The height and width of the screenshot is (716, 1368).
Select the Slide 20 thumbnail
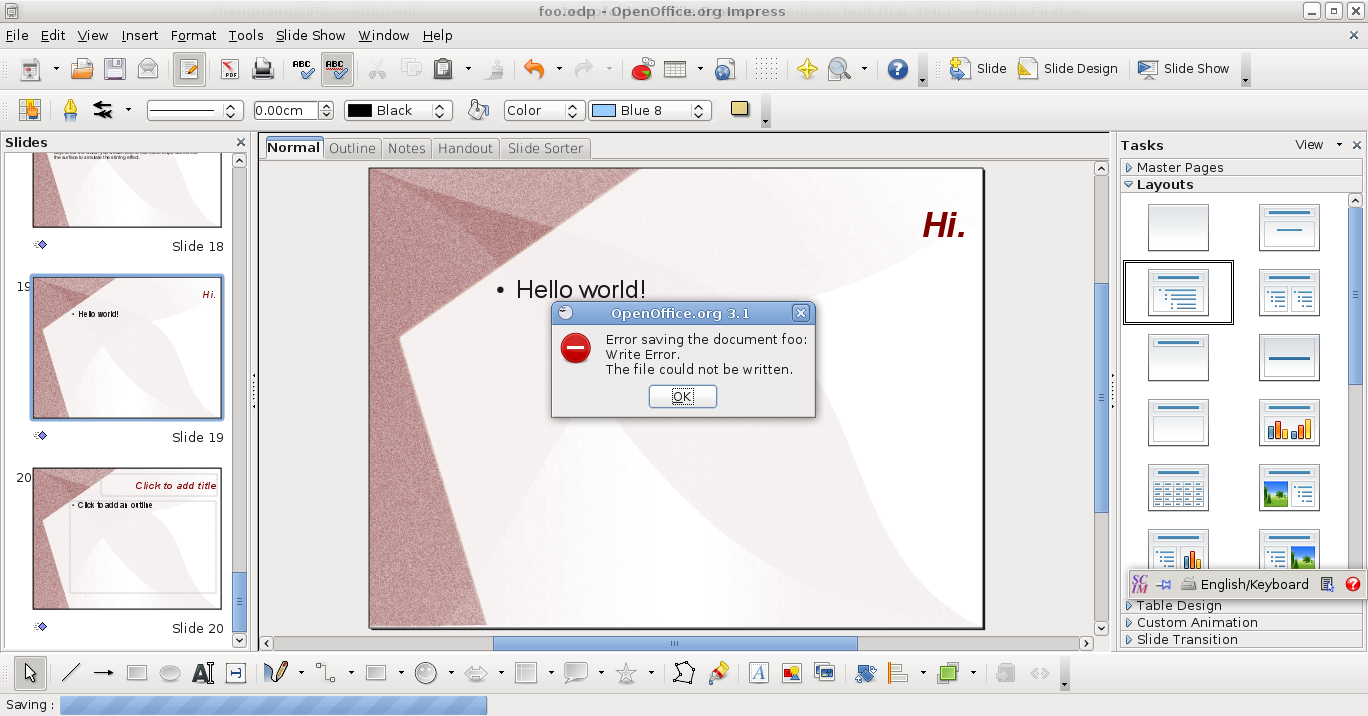click(127, 538)
